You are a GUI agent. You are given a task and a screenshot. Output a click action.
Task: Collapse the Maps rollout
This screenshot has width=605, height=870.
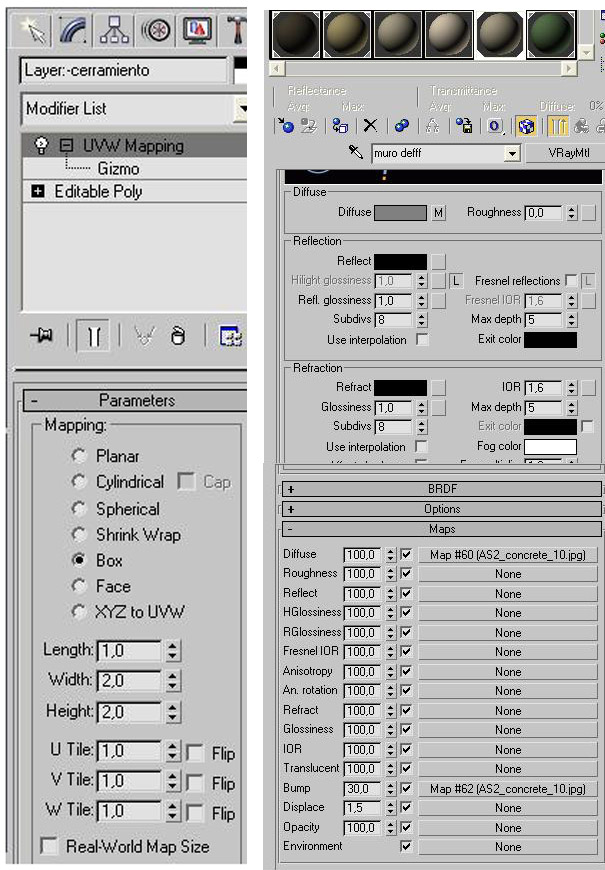(442, 529)
